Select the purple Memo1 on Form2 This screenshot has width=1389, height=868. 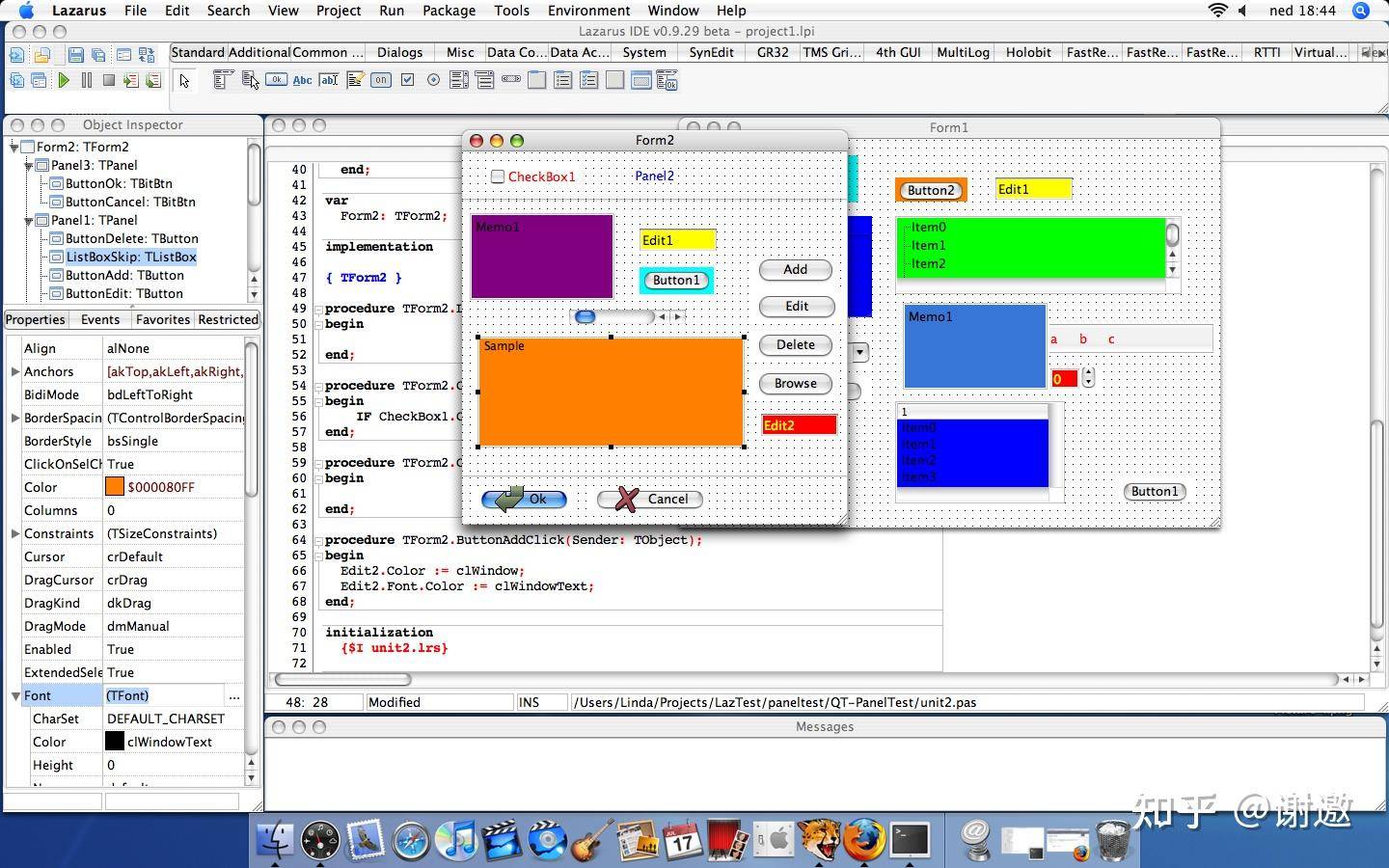point(542,257)
